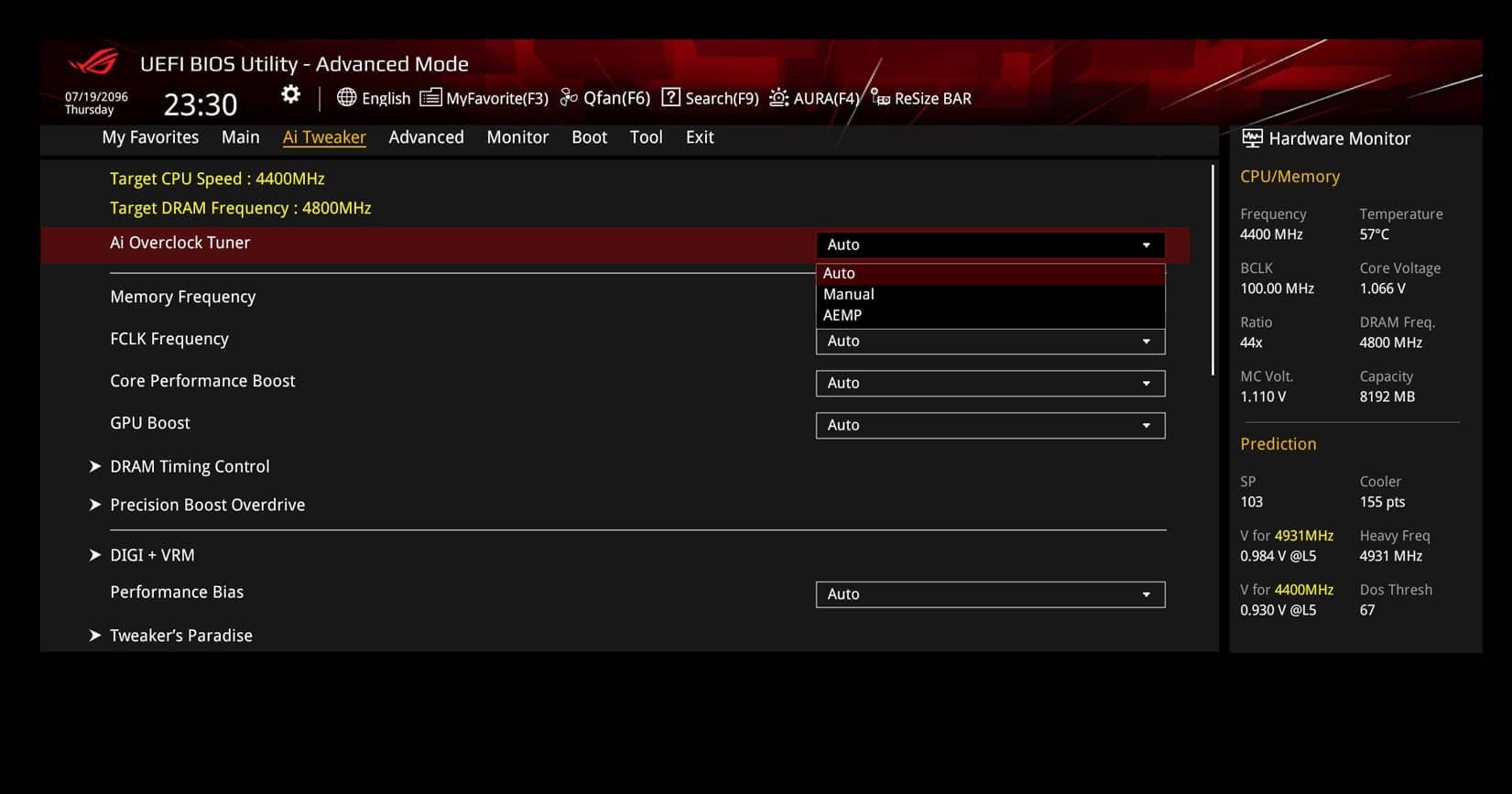The image size is (1512, 794).
Task: Open the GPU Boost dropdown
Action: pyautogui.click(x=990, y=425)
